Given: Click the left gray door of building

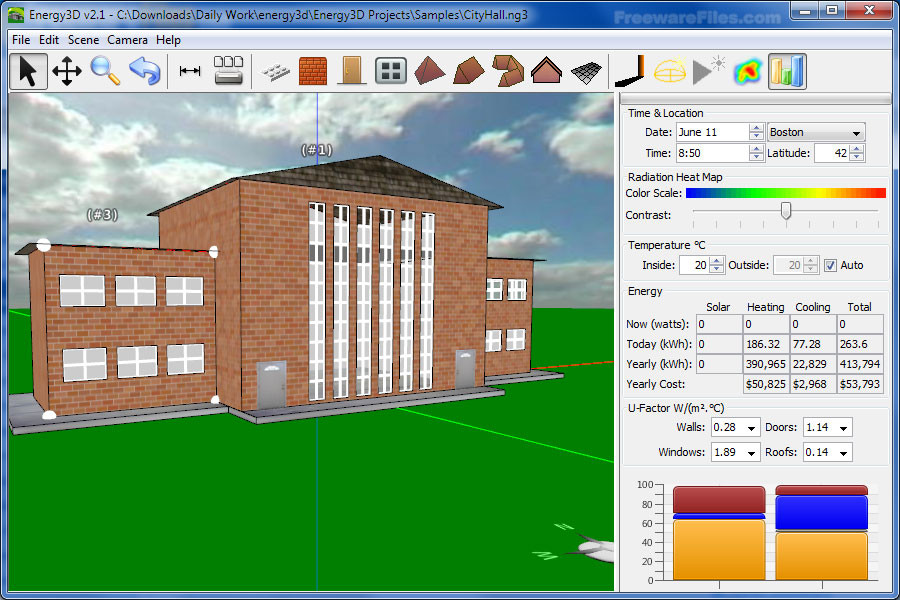Looking at the screenshot, I should click(271, 384).
